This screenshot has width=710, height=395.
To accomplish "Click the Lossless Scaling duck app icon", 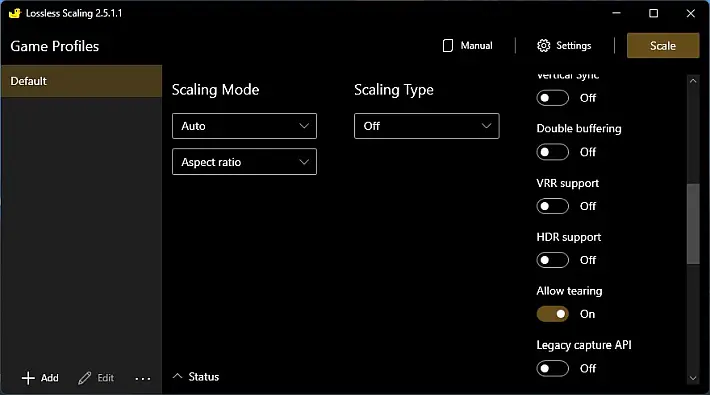I will 15,13.
